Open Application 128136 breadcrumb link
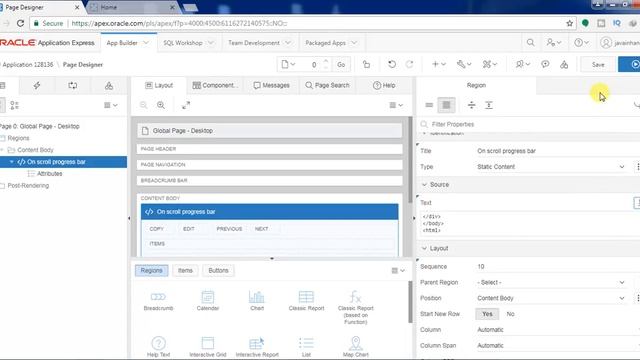 click(x=28, y=64)
